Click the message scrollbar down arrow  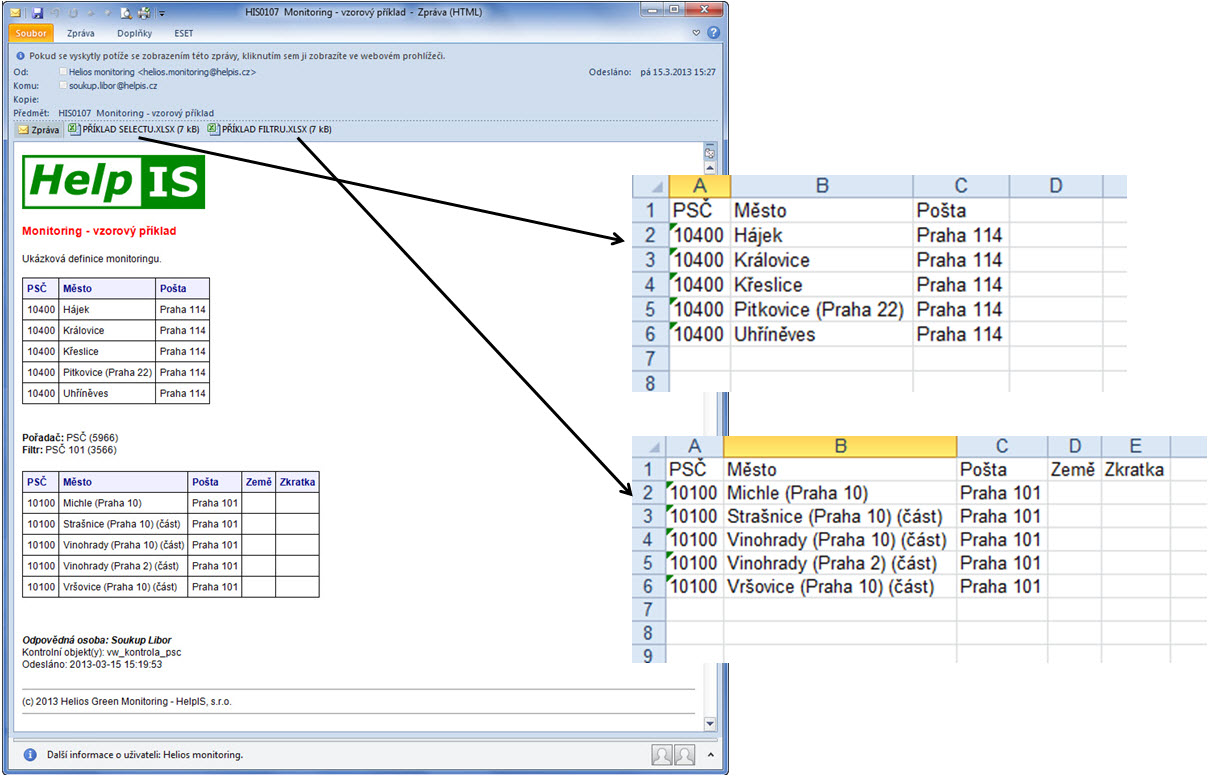[x=710, y=723]
